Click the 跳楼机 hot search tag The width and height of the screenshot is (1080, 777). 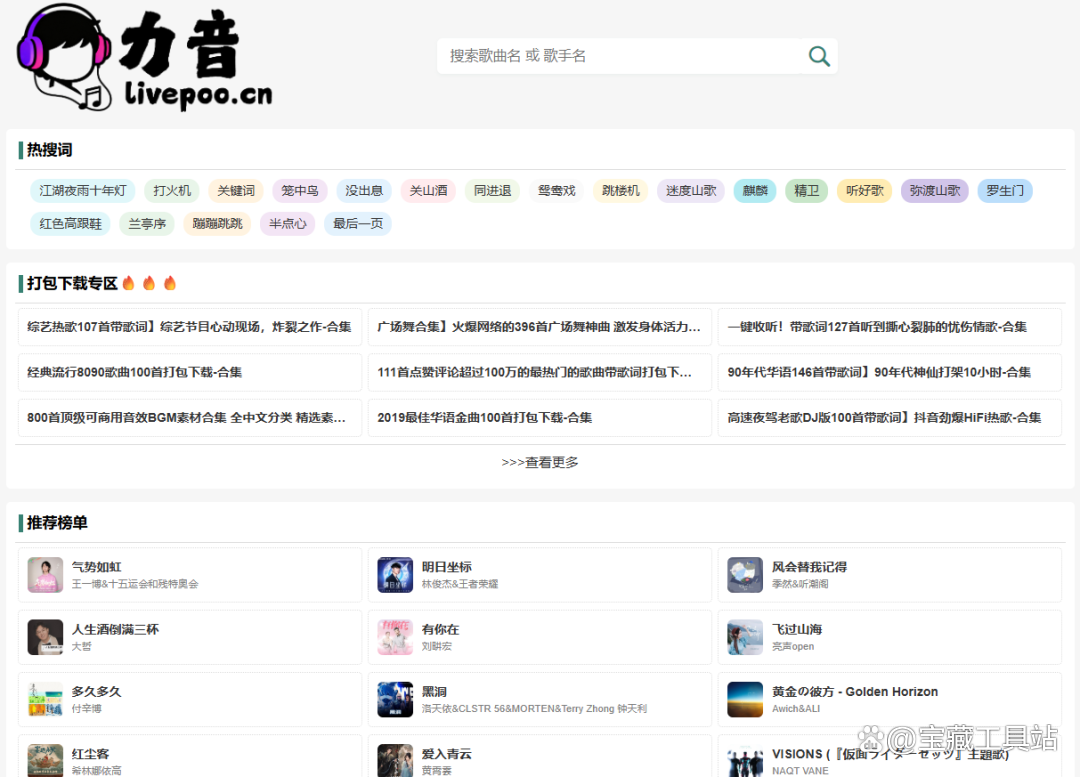point(620,190)
